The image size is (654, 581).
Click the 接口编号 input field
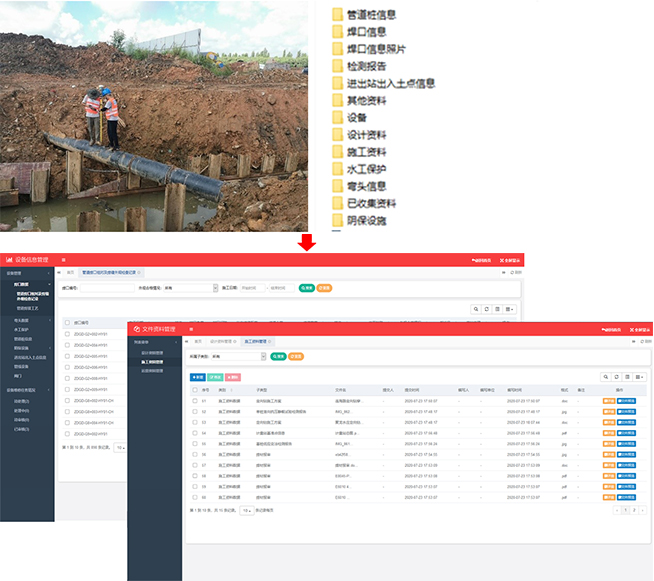(105, 288)
